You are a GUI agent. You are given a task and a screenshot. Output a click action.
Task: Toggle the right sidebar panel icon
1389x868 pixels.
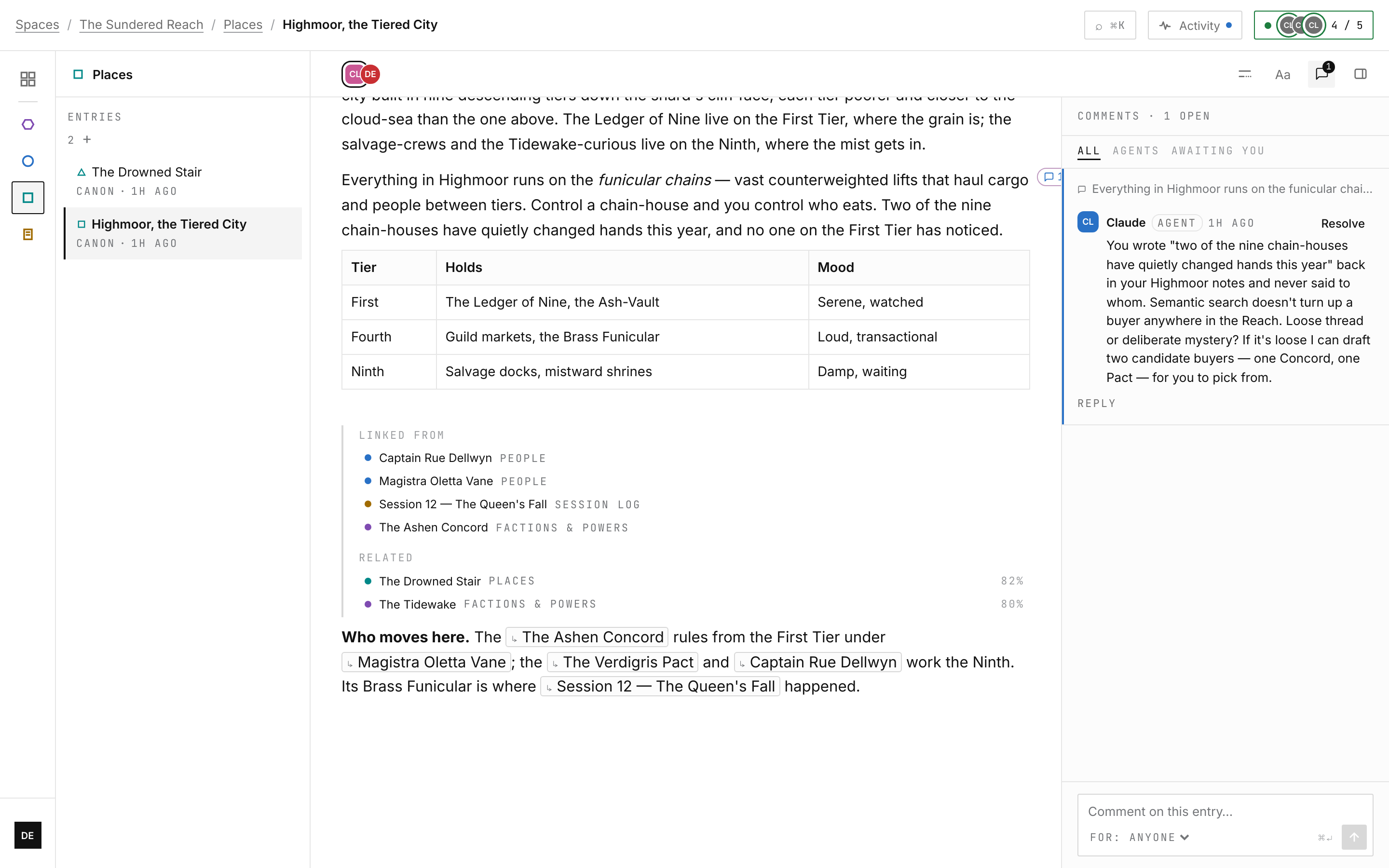point(1360,75)
